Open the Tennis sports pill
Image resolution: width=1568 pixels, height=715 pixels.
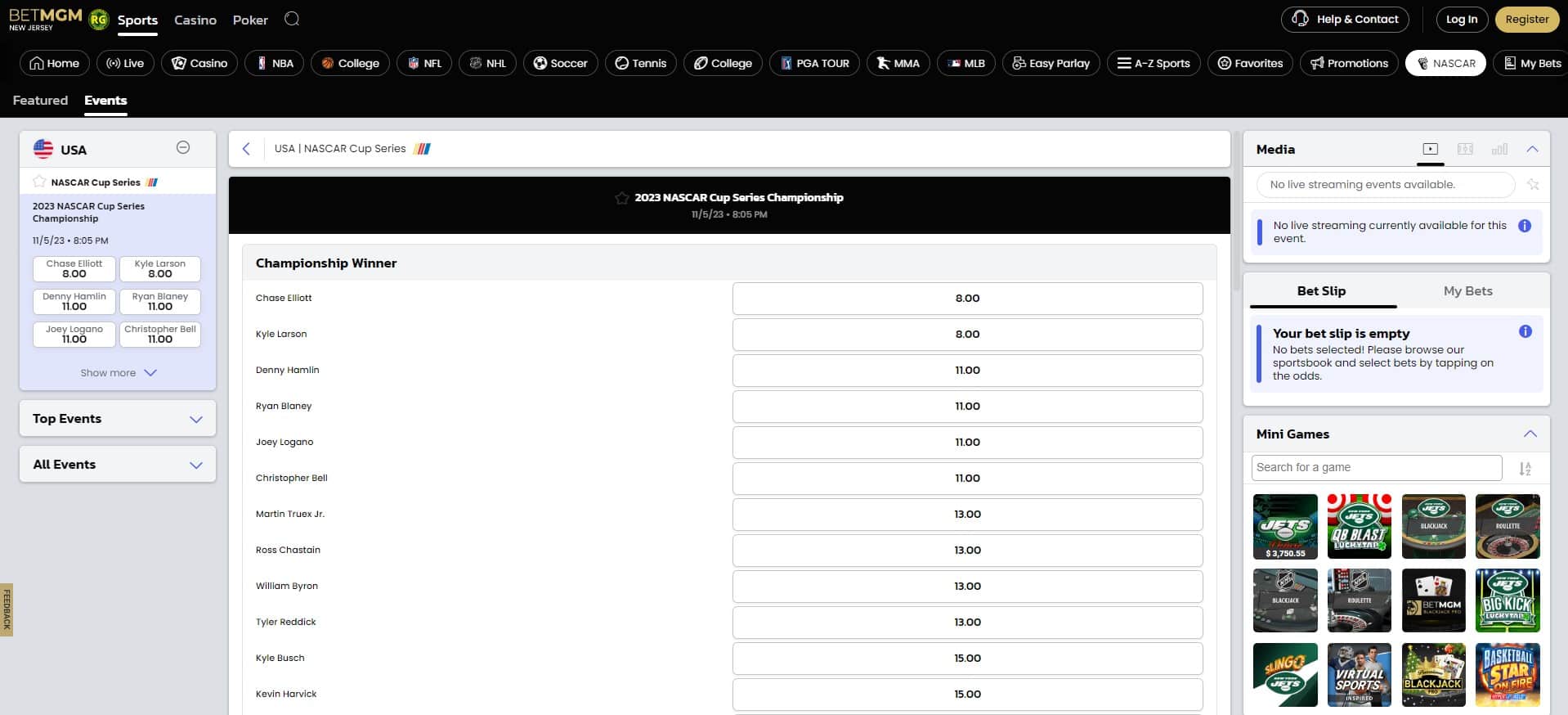pos(641,63)
